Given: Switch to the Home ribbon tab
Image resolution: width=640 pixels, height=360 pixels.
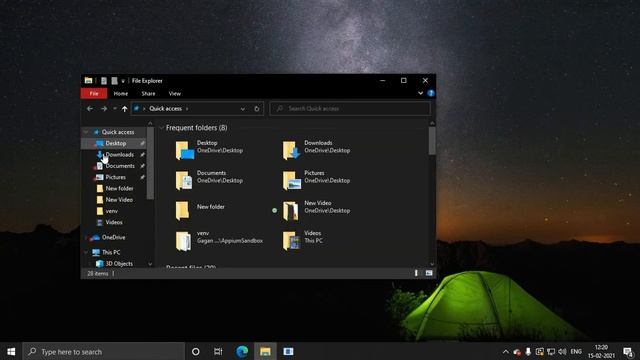Looking at the screenshot, I should point(121,93).
